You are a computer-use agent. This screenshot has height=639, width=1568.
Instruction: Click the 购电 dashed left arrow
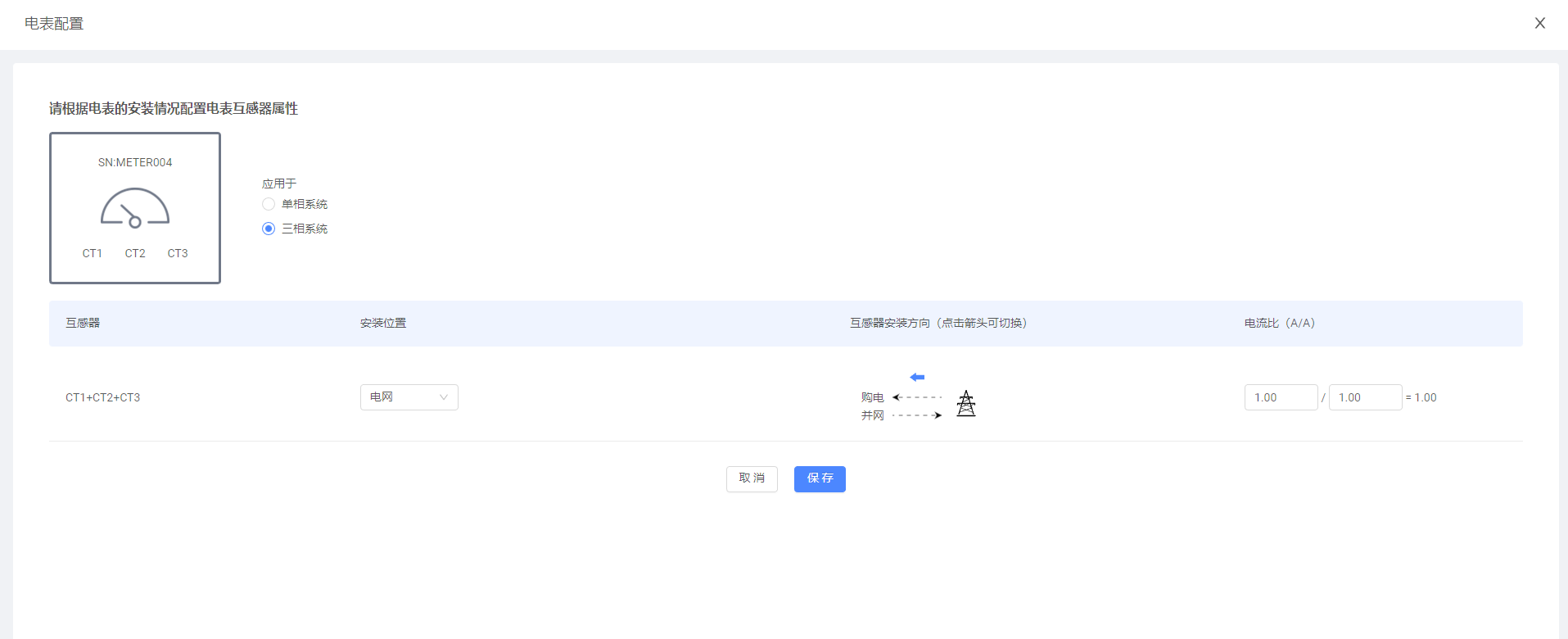pos(917,397)
